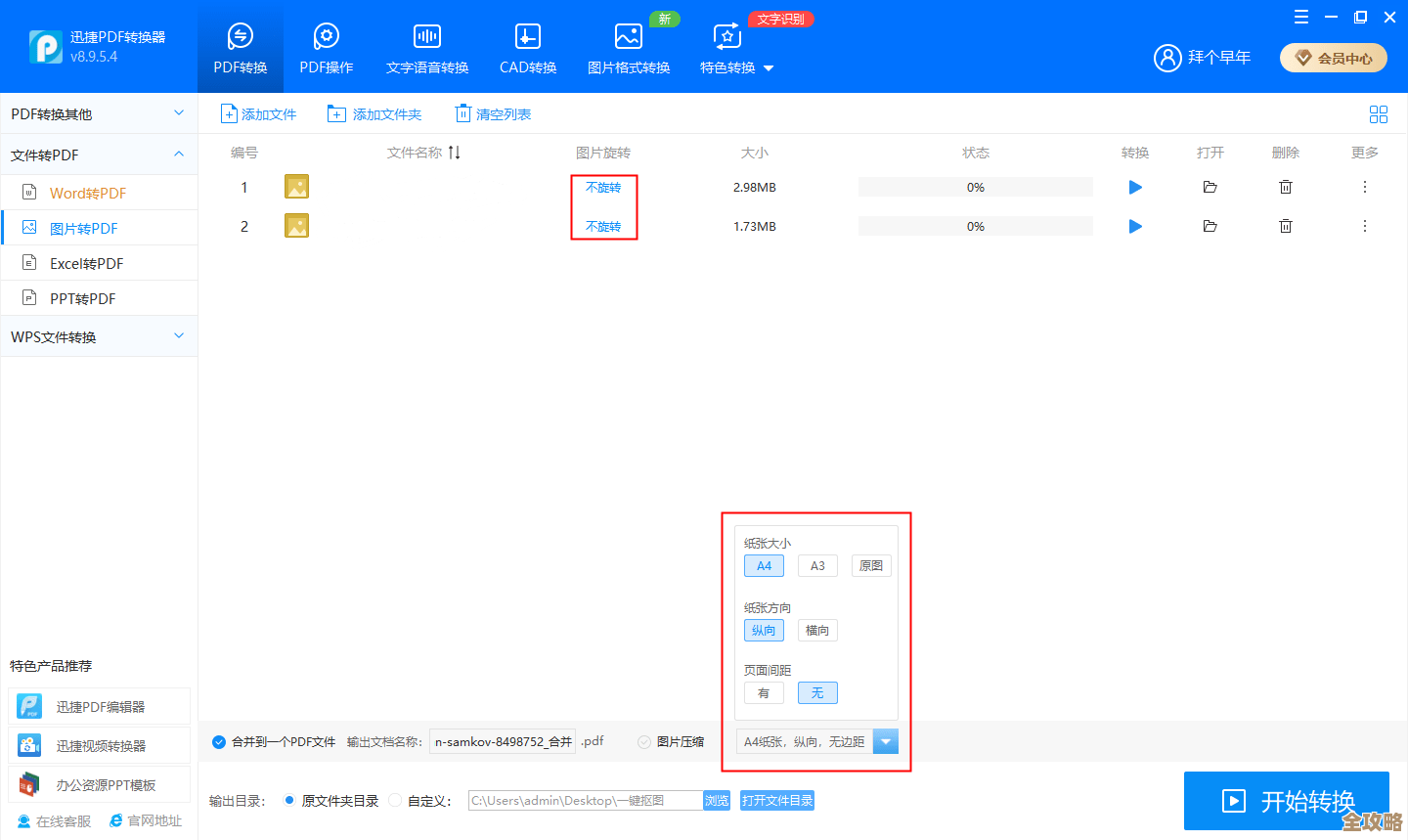Viewport: 1408px width, 840px height.
Task: Click the output document name input field
Action: (502, 740)
